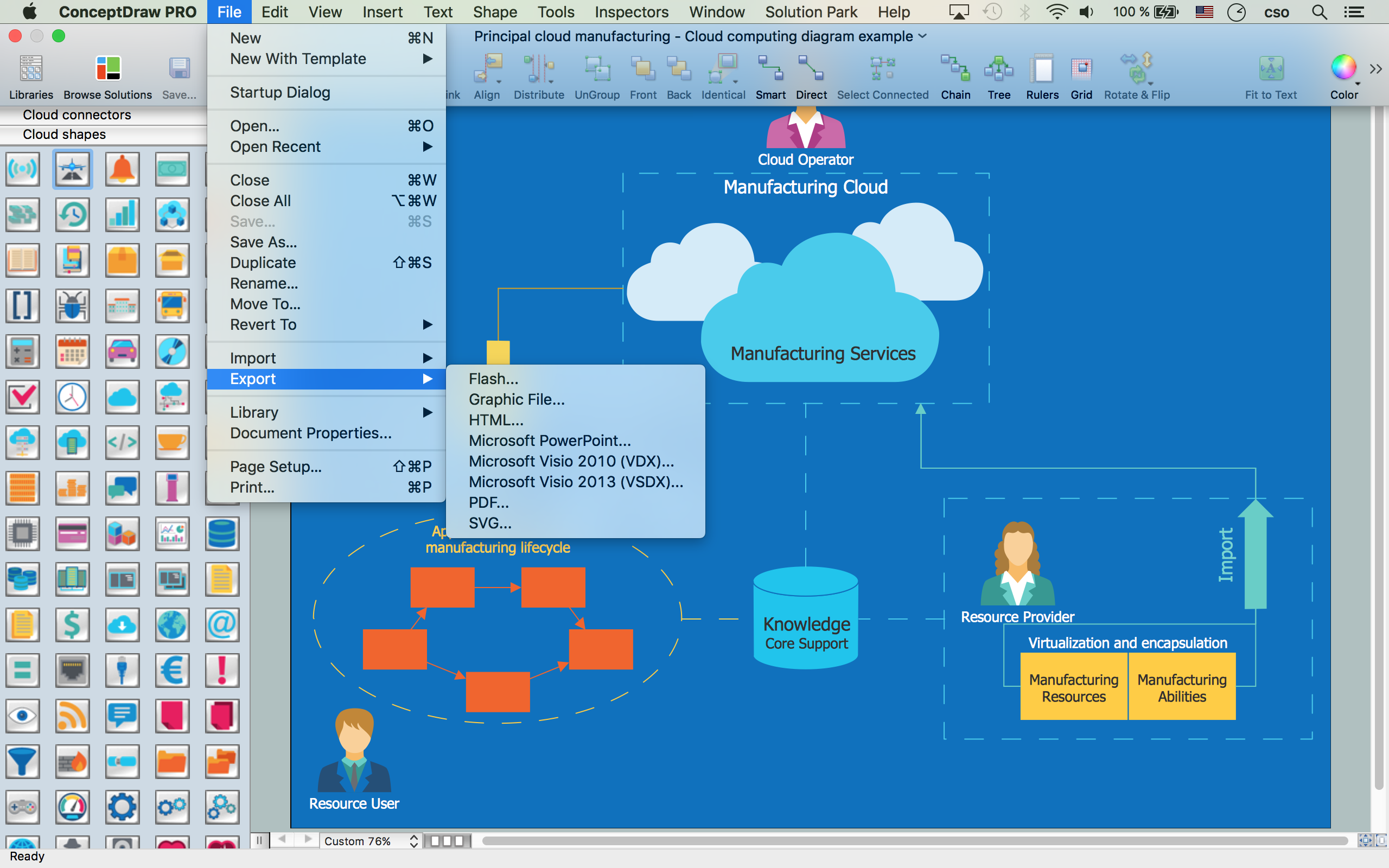Expand the Revert To submenu
This screenshot has width=1389, height=868.
coord(326,324)
